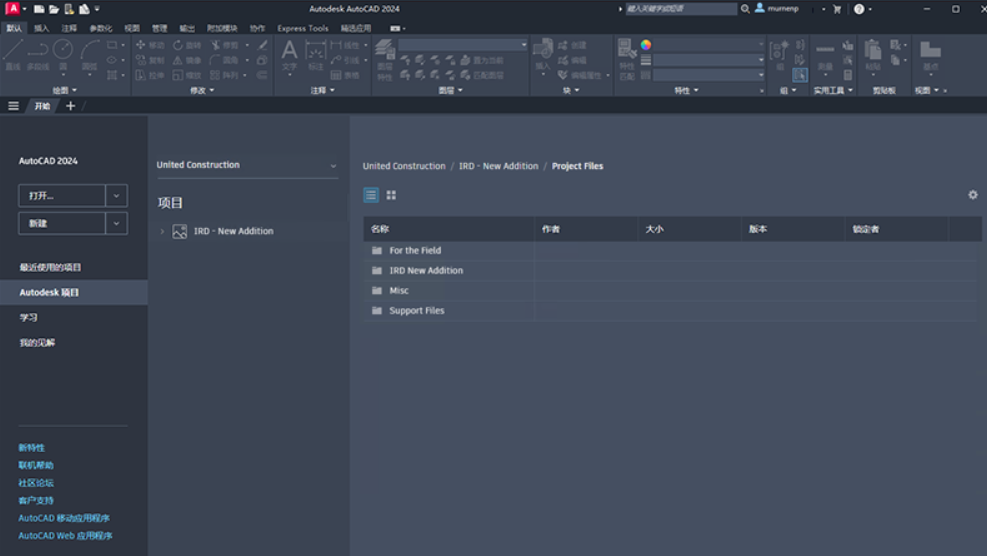
Task: Open project files settings gear
Action: click(x=973, y=195)
